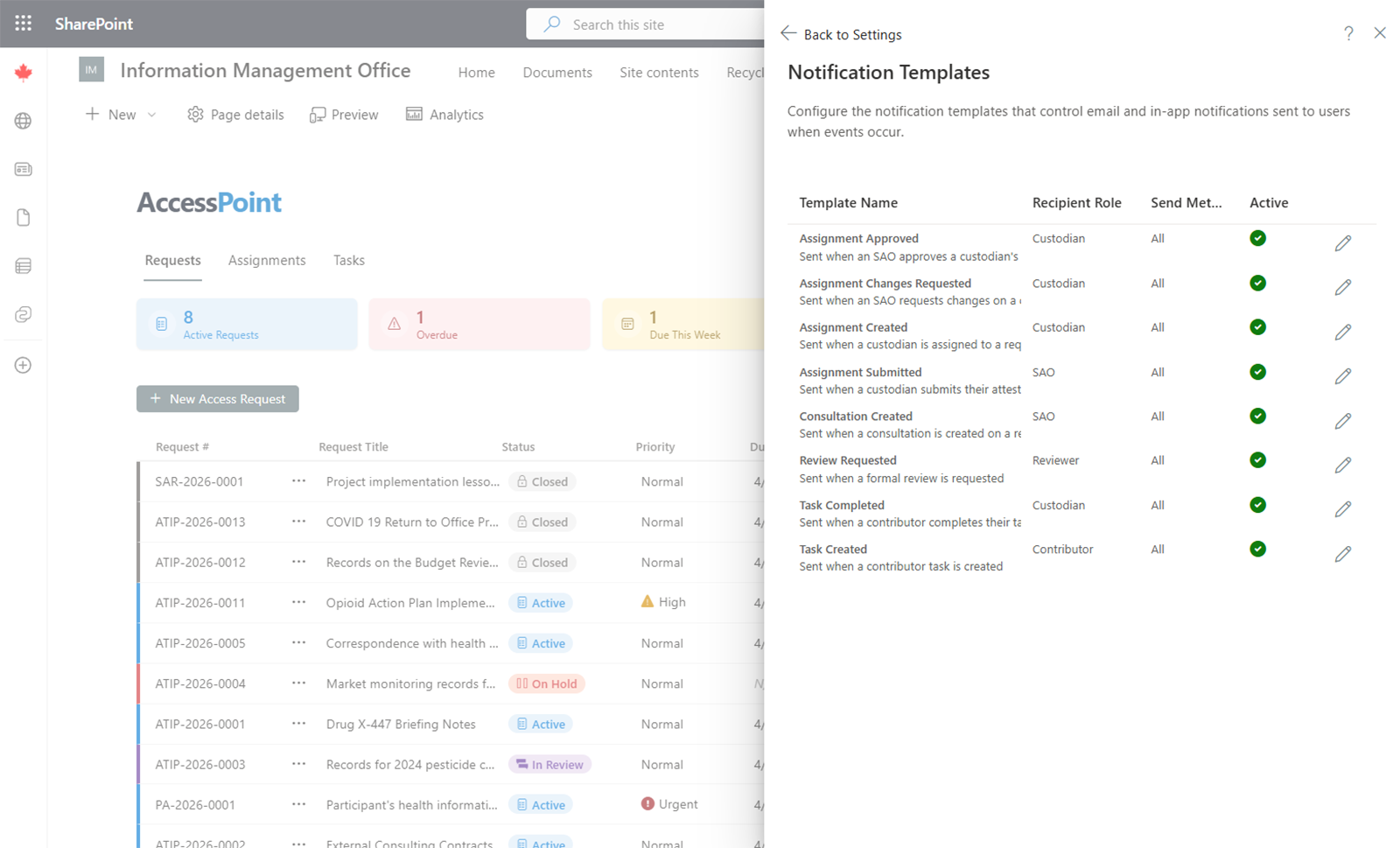The height and width of the screenshot is (848, 1400).
Task: Open the SharePoint app launcher grid
Action: [x=23, y=24]
